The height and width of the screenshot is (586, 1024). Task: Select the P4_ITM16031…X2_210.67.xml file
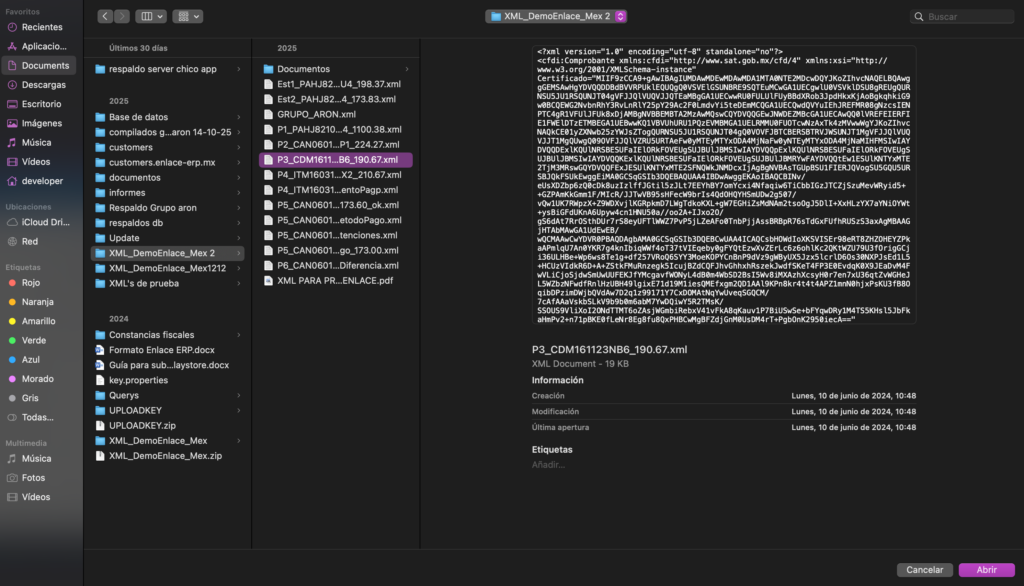tap(336, 175)
